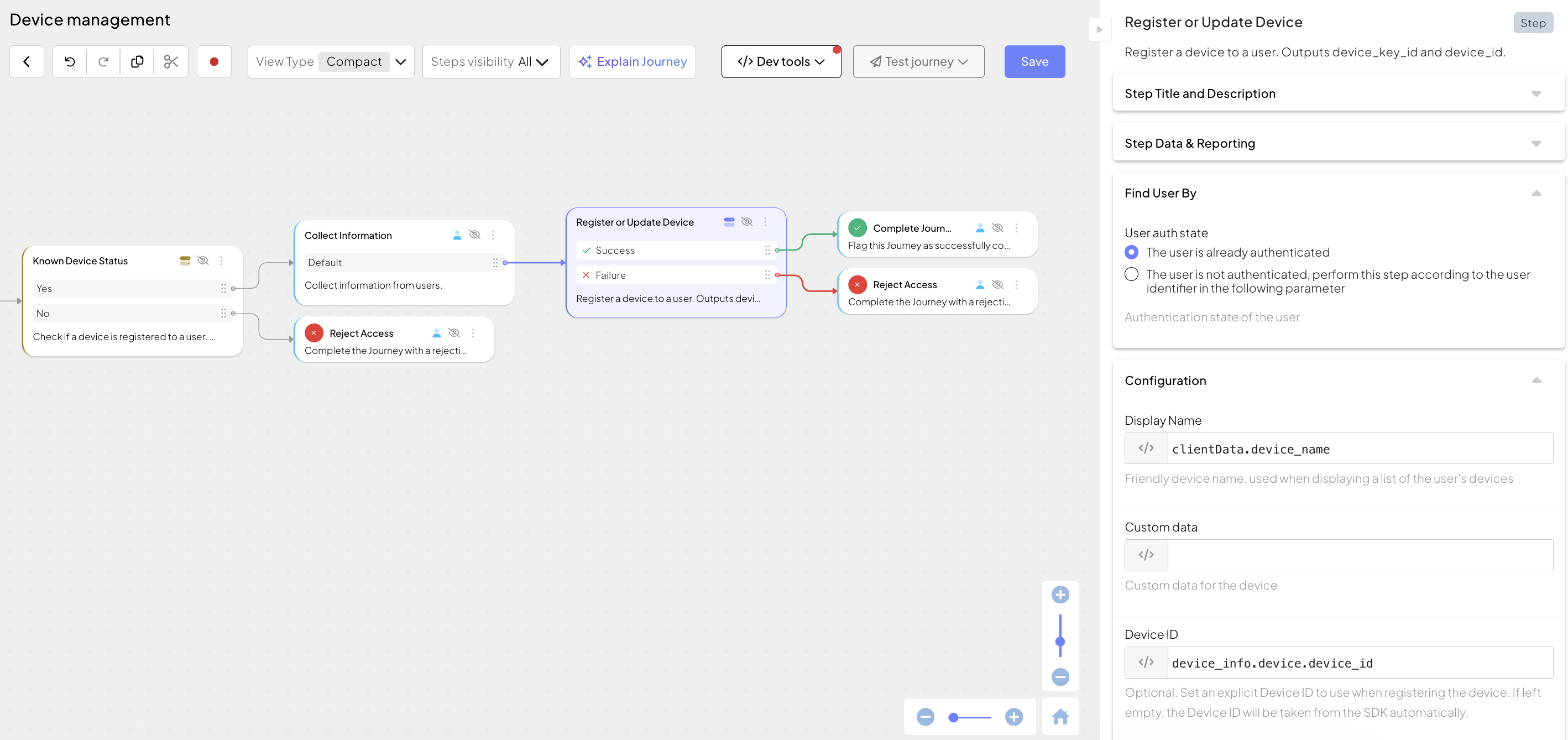Expand Step Title and Description section
Viewport: 1568px width, 740px height.
[x=1338, y=93]
